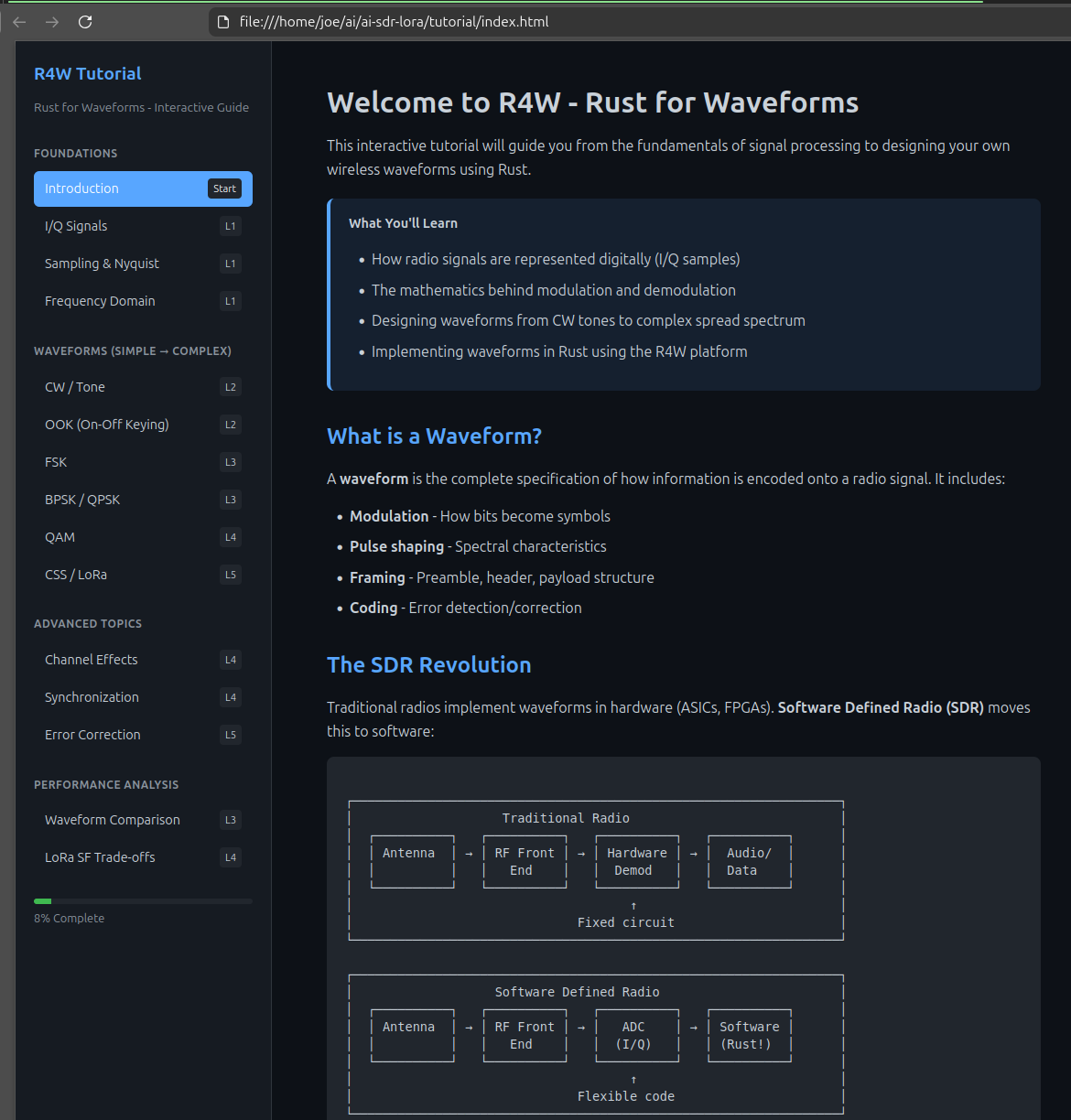Click the L5 badge beside CSS / LoRa
This screenshot has width=1071, height=1120.
(231, 575)
